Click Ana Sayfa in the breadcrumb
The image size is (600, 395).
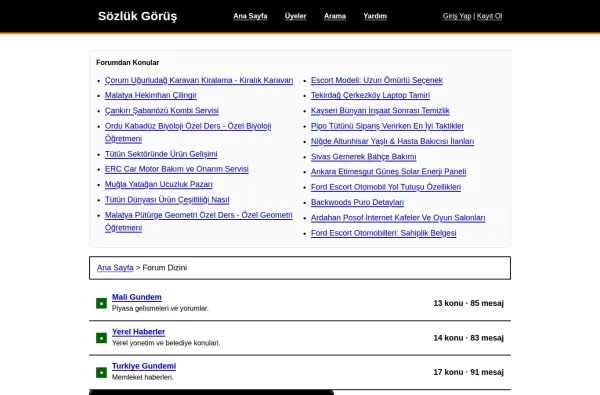click(x=115, y=268)
